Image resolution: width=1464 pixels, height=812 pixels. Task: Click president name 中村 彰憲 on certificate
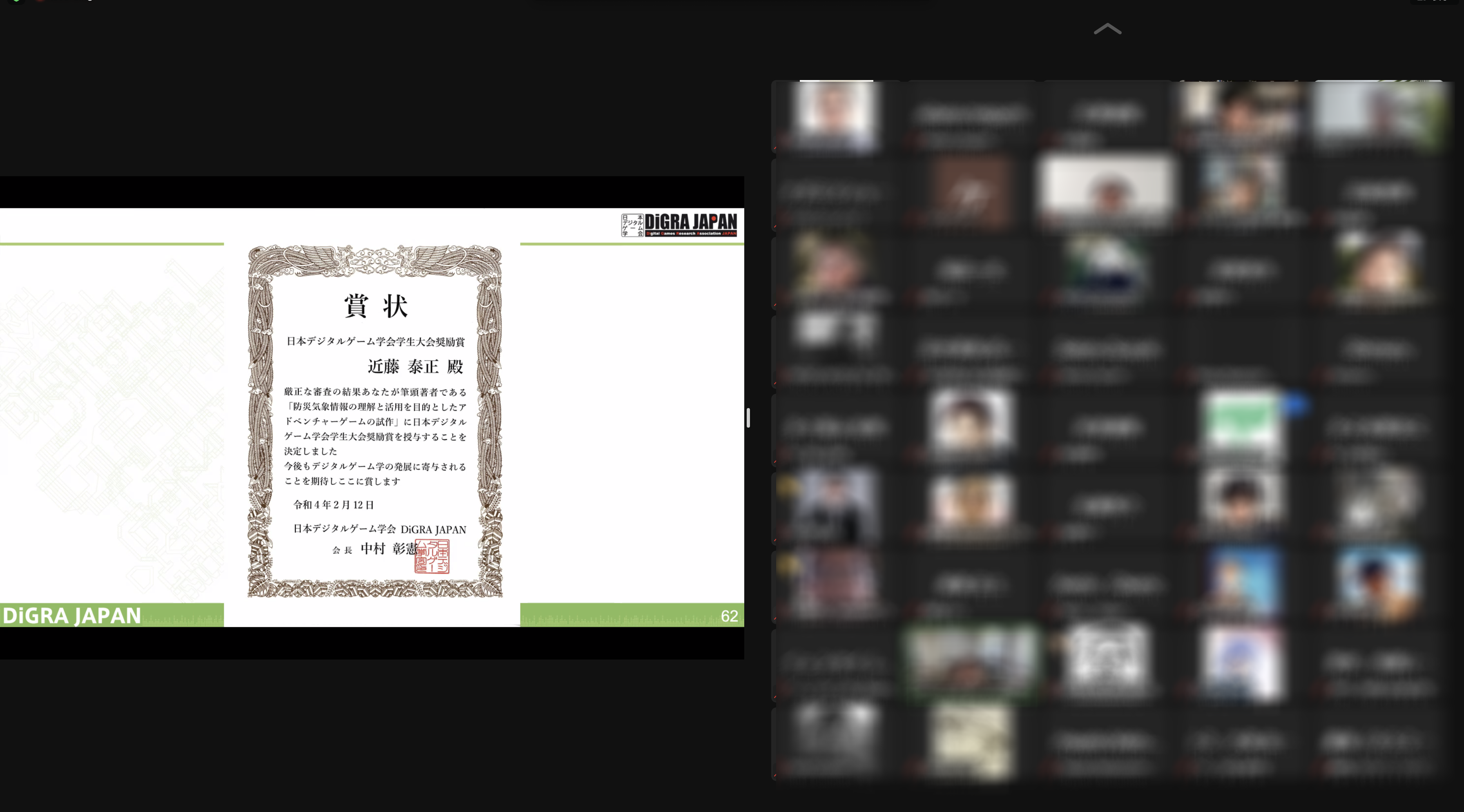coord(389,548)
